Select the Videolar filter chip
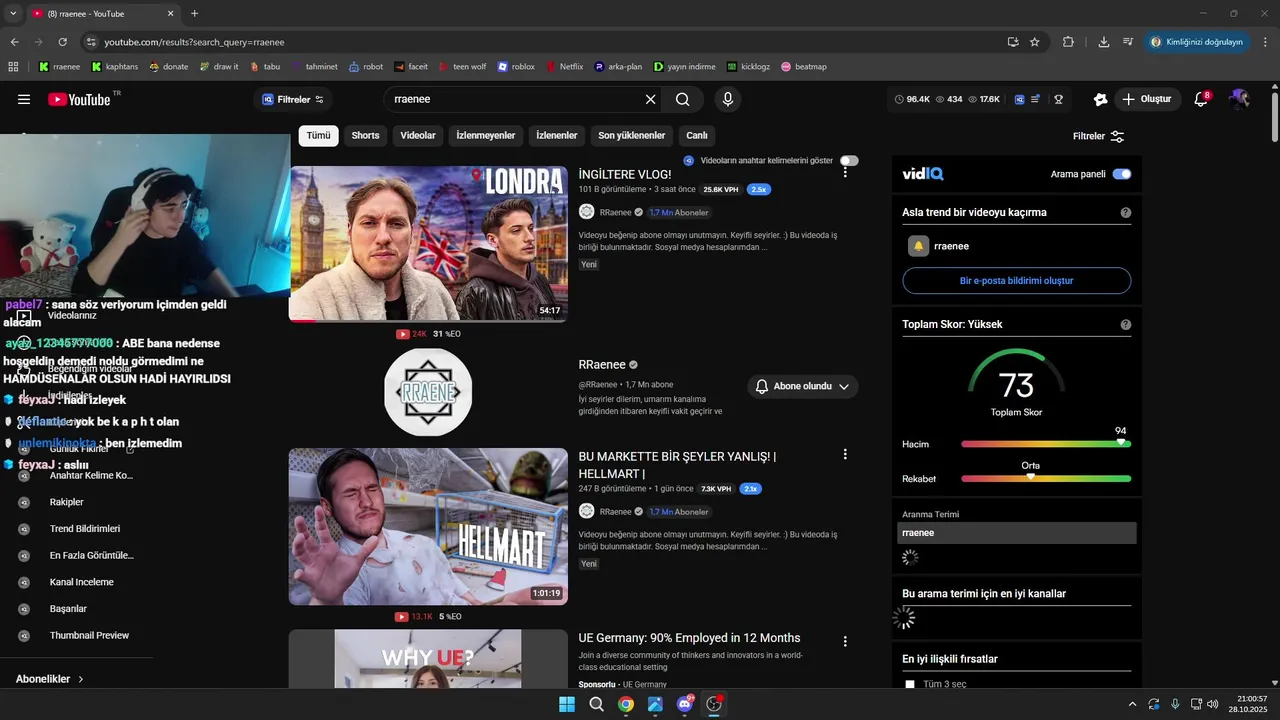1280x720 pixels. coord(418,136)
